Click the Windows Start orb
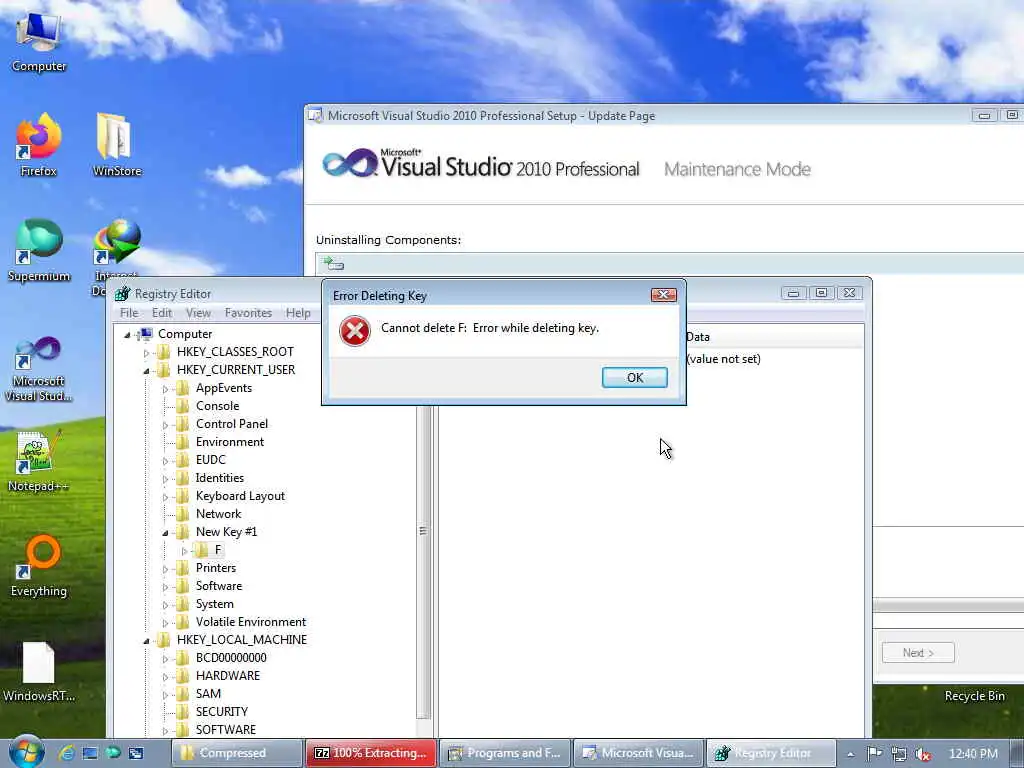 coord(27,752)
